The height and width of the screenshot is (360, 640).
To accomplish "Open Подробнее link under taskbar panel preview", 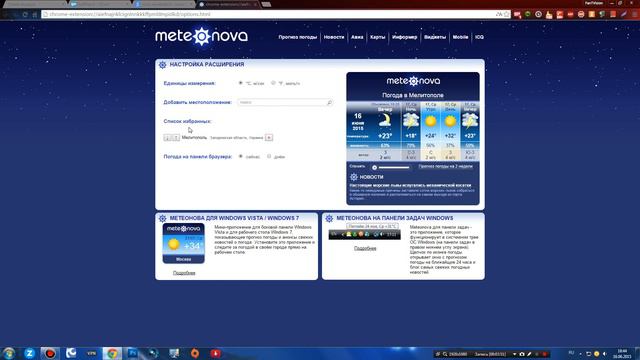I will coord(365,248).
